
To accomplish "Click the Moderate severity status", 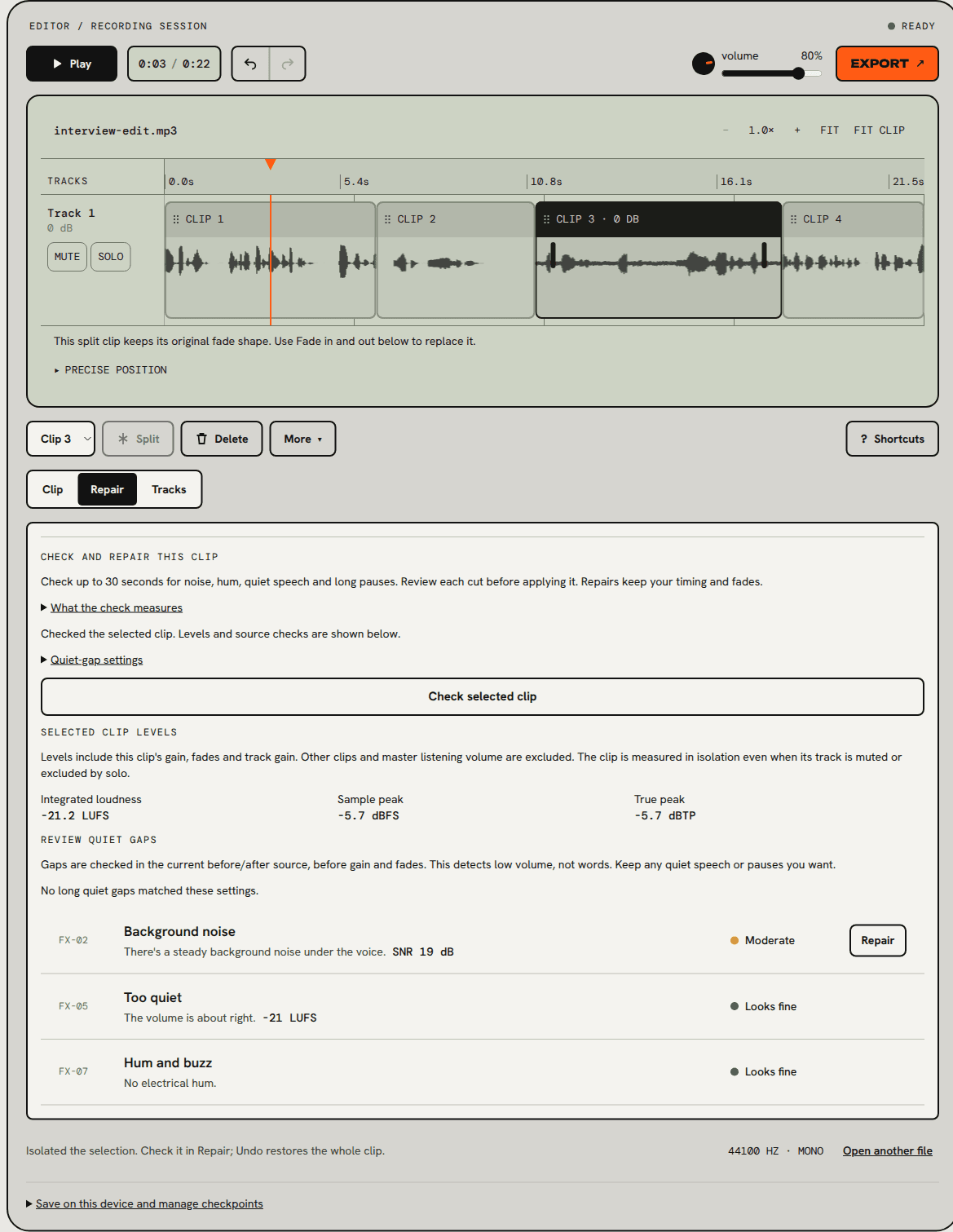I will tap(762, 940).
